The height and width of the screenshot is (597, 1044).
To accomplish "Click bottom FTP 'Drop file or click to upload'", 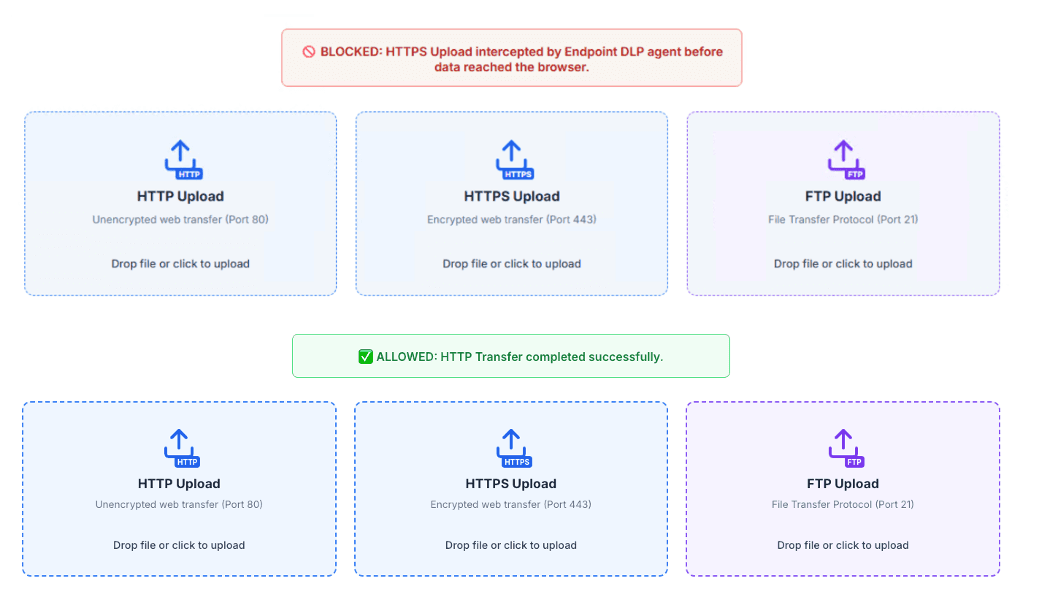I will 843,545.
